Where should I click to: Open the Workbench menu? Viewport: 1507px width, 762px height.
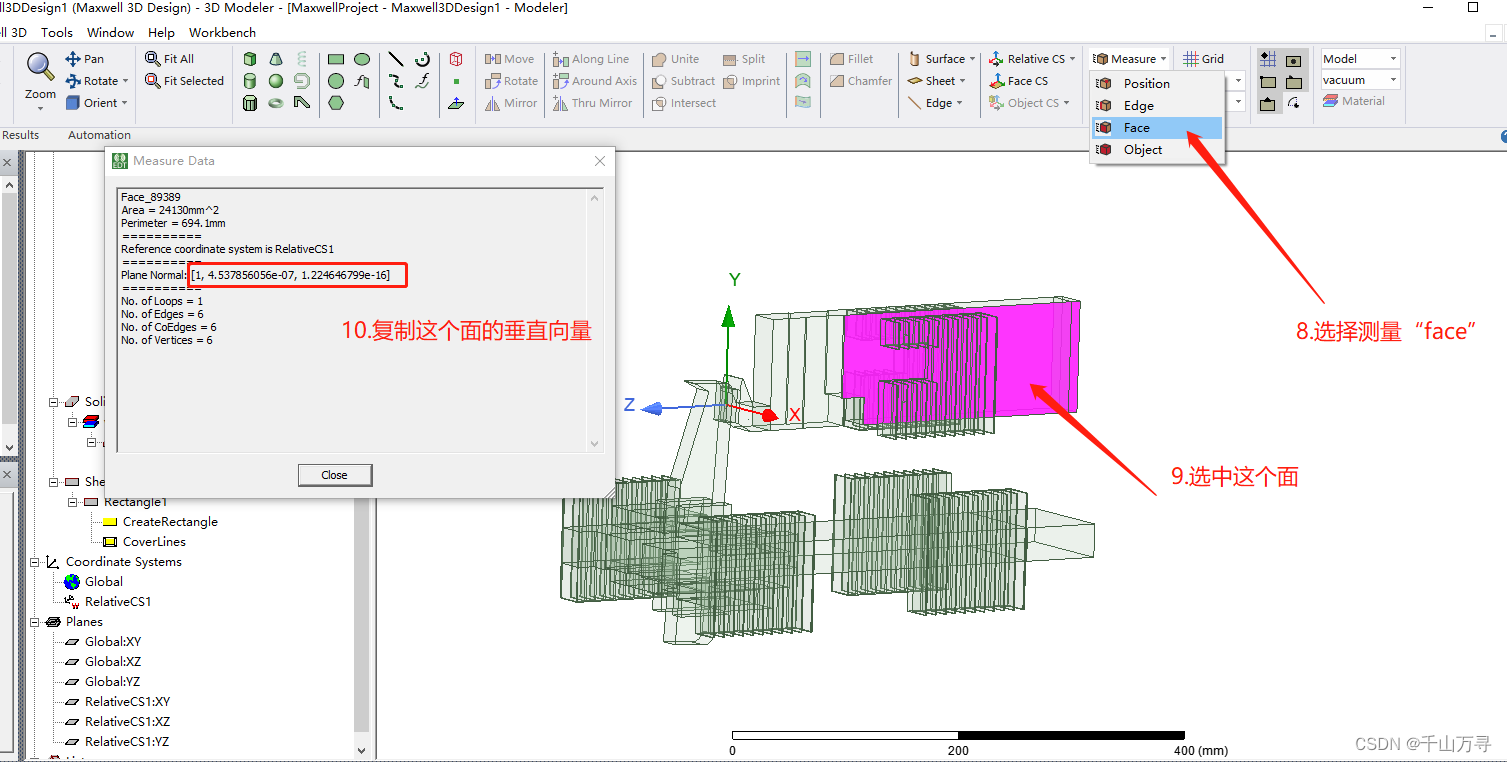(x=222, y=33)
